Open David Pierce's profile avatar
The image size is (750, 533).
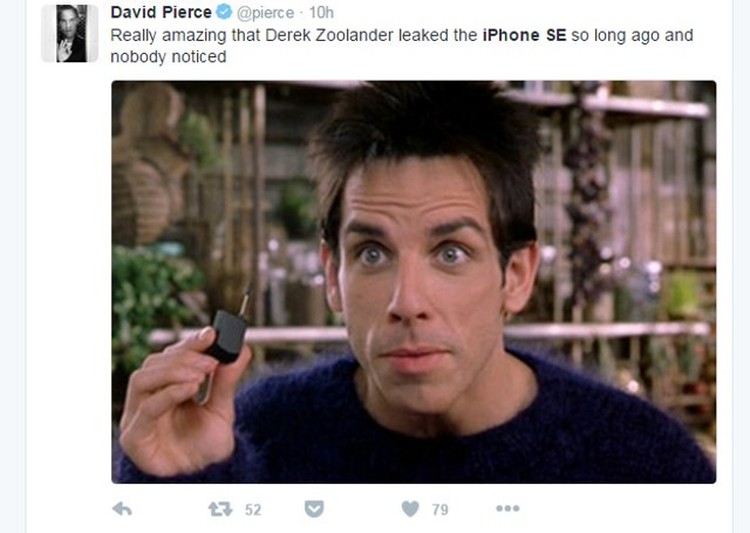pos(70,33)
